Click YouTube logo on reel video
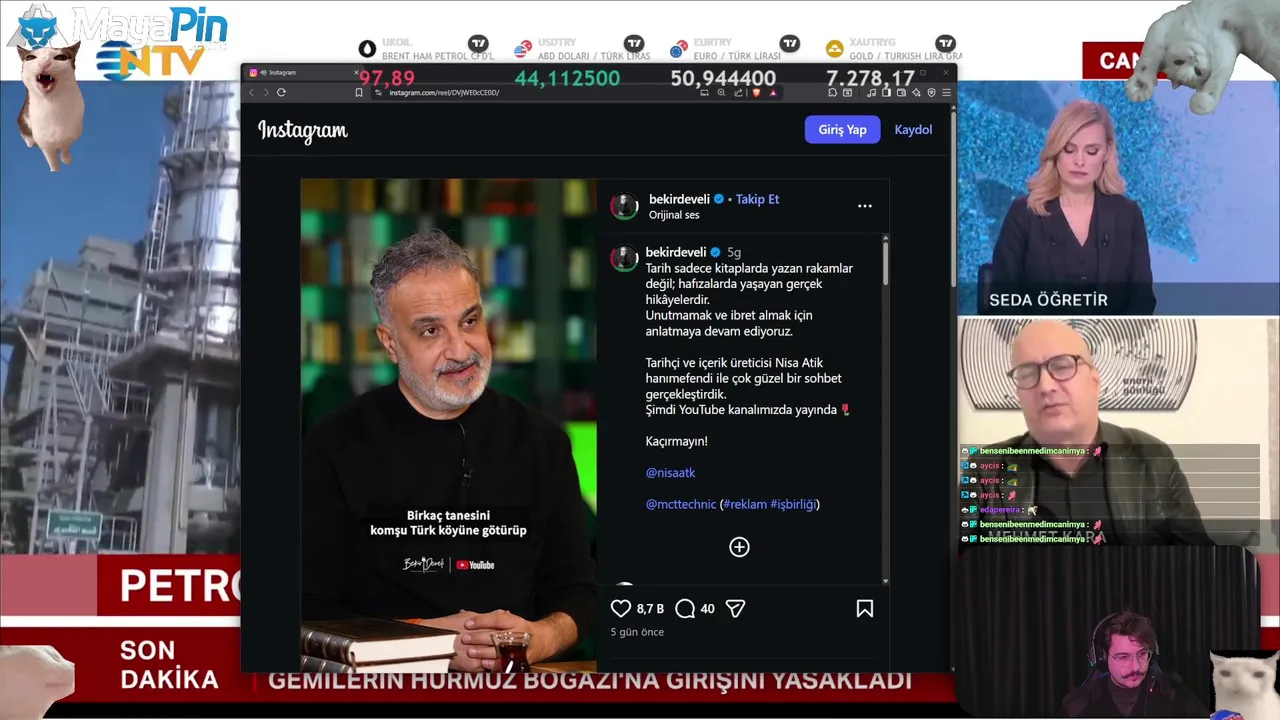Image resolution: width=1280 pixels, height=720 pixels. tap(475, 565)
